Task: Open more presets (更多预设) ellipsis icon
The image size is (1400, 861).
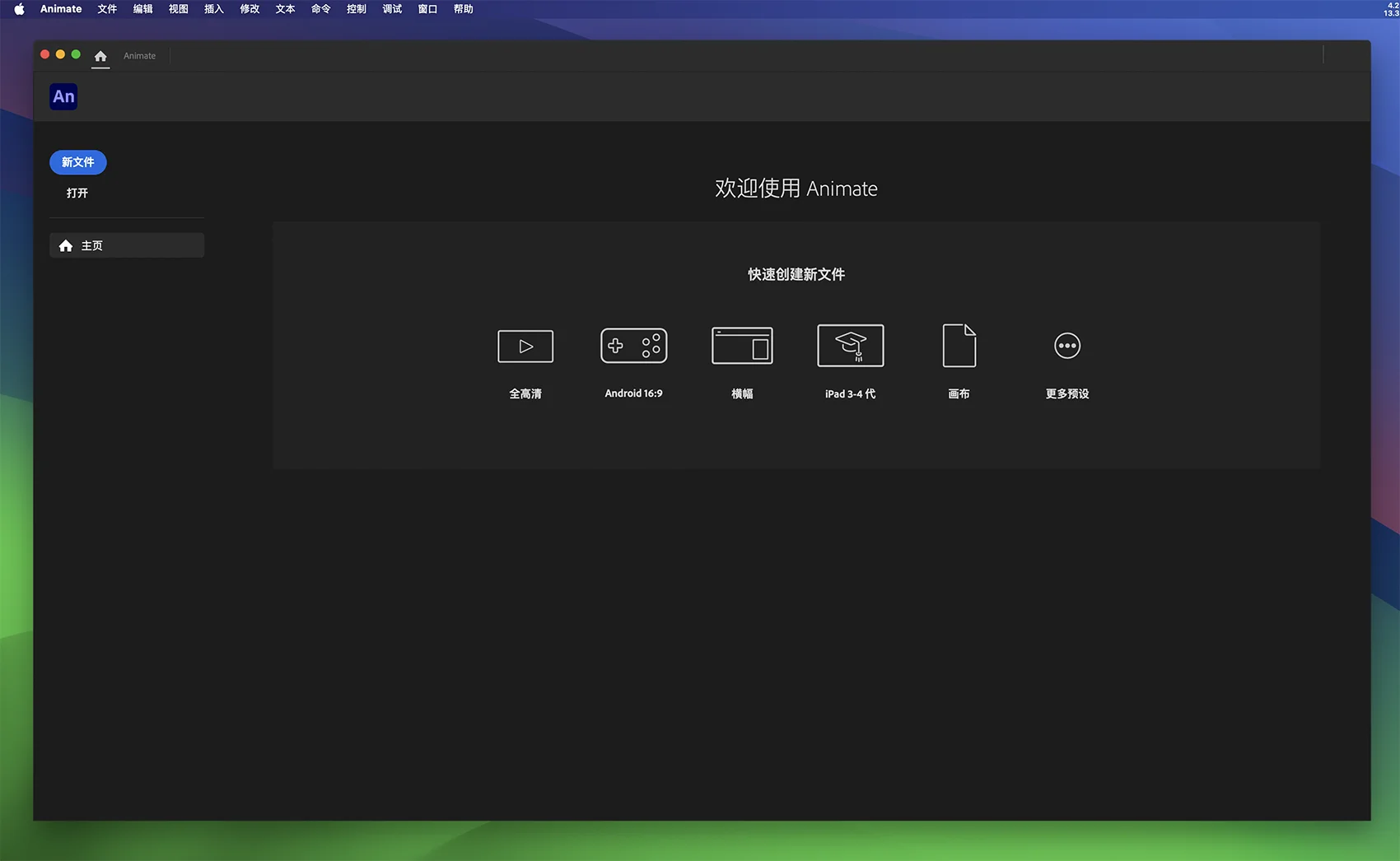Action: 1067,346
